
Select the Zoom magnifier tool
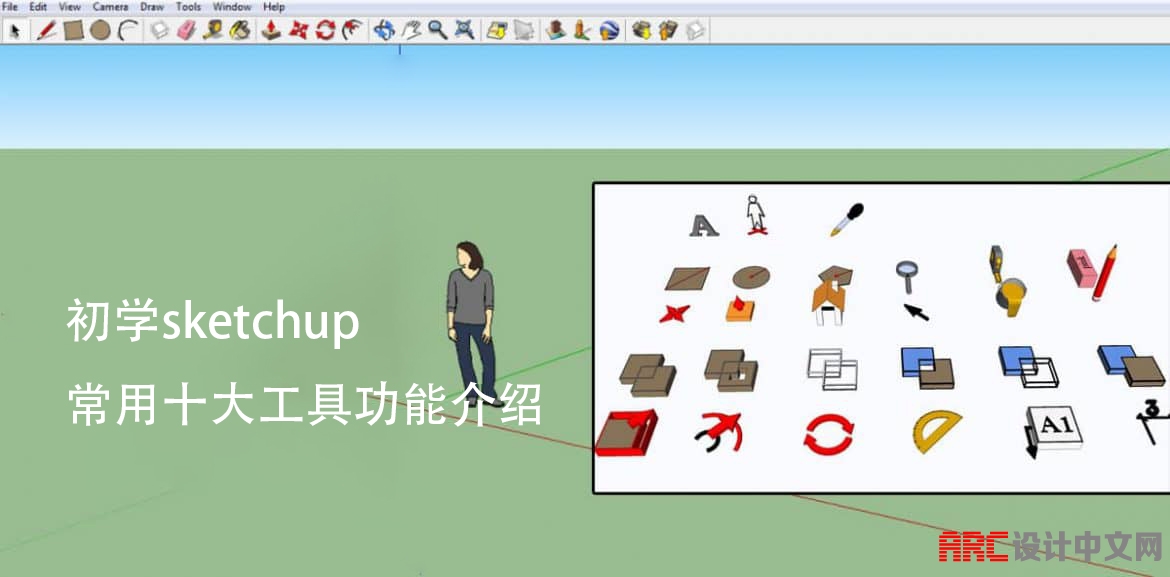[x=437, y=31]
